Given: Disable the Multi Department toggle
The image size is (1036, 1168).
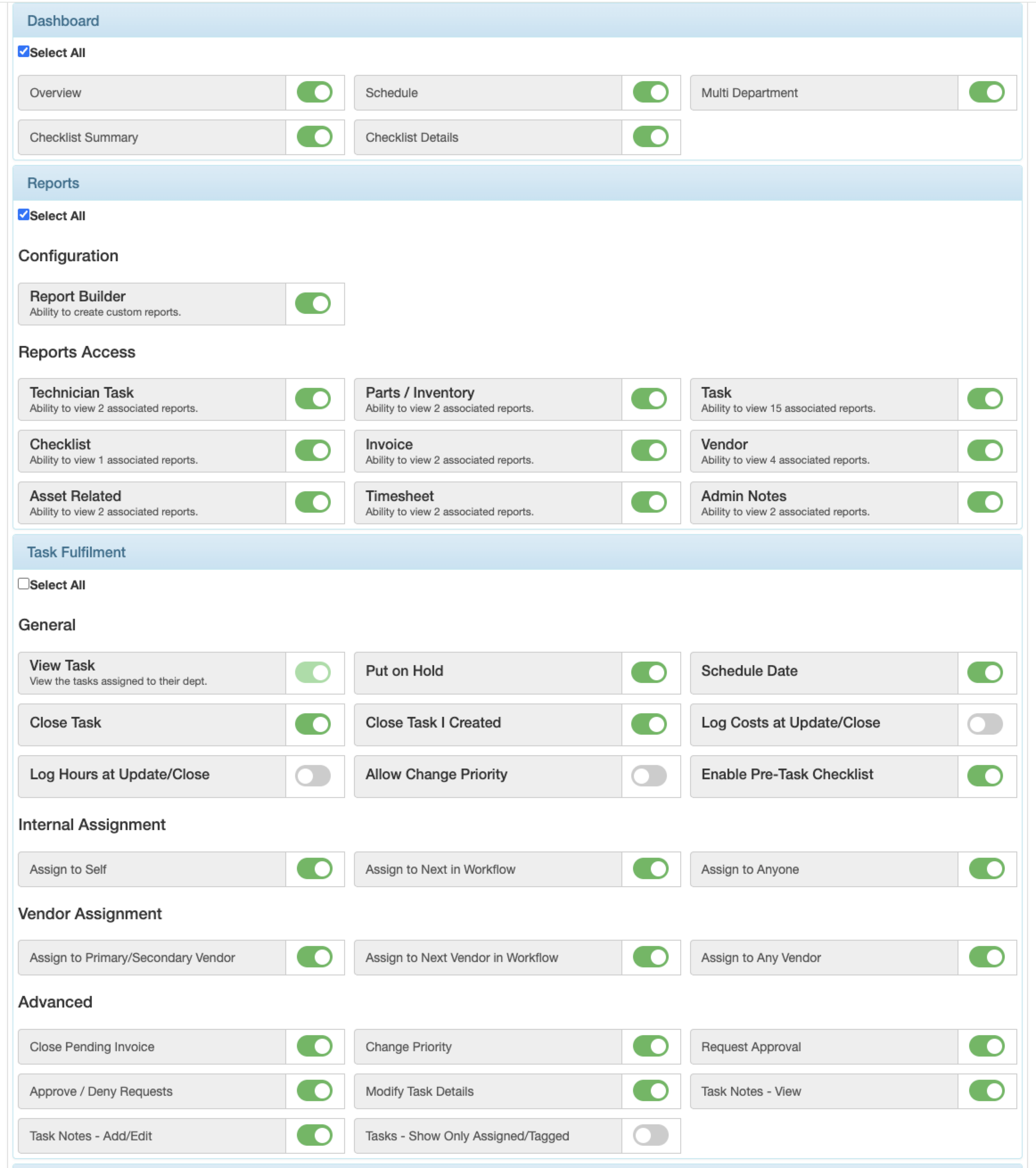Looking at the screenshot, I should (986, 92).
